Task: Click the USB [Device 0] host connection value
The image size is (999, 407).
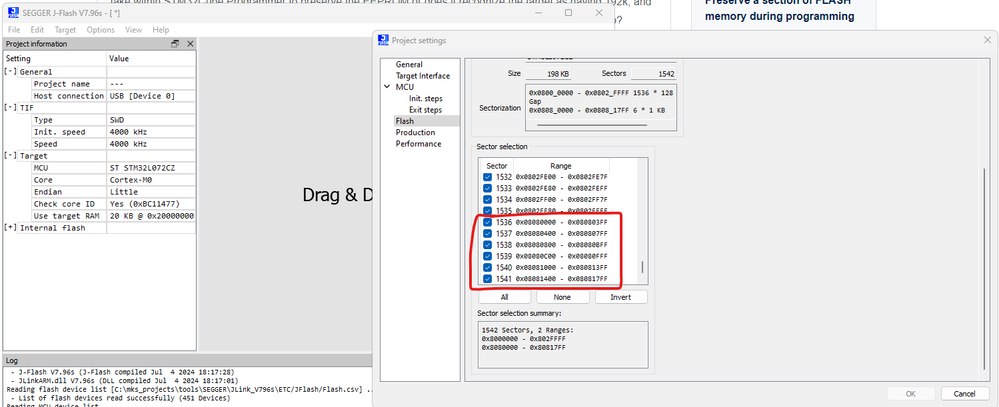Action: 151,96
